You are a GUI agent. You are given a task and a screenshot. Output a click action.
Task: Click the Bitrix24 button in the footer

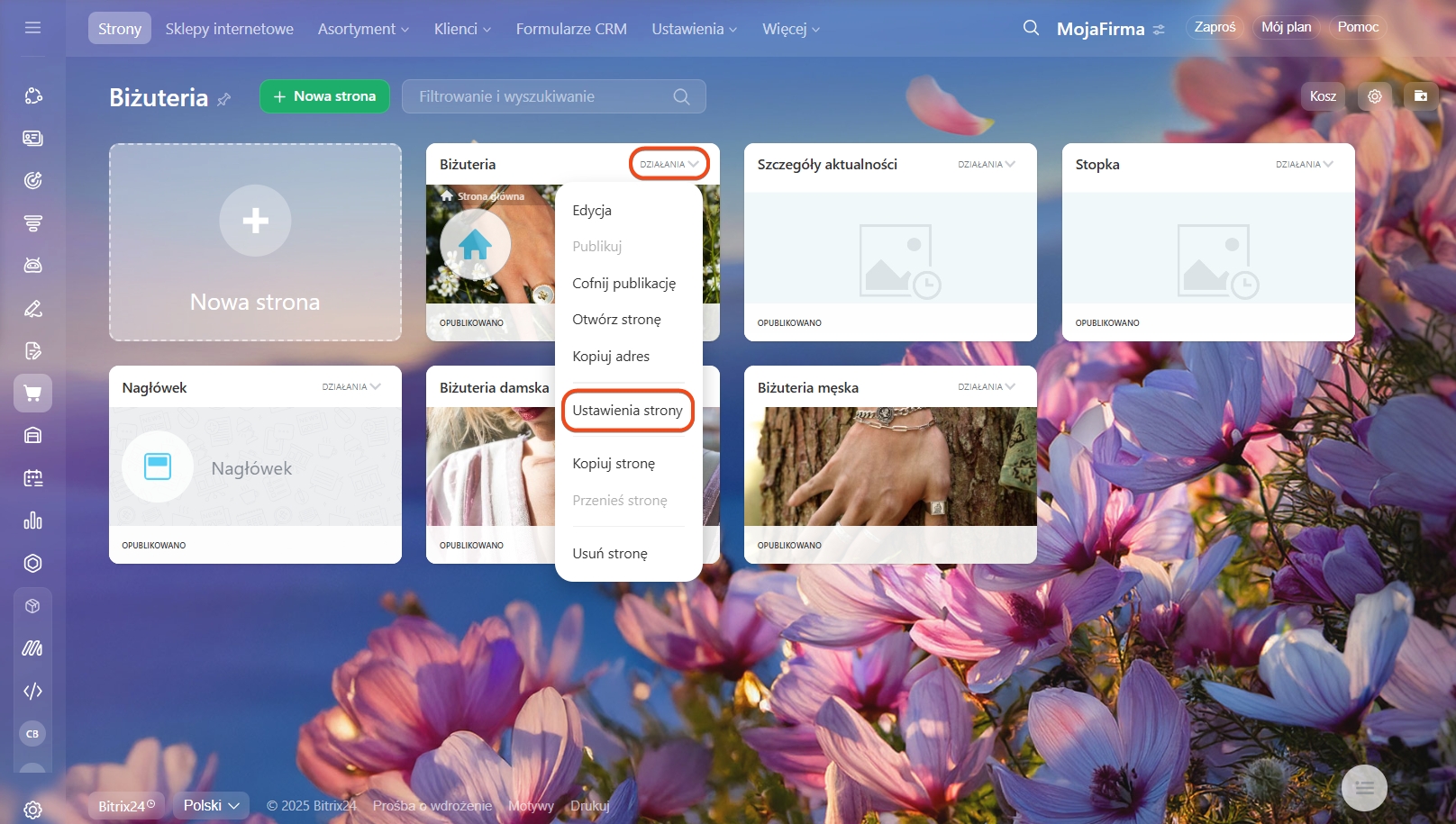pos(127,805)
